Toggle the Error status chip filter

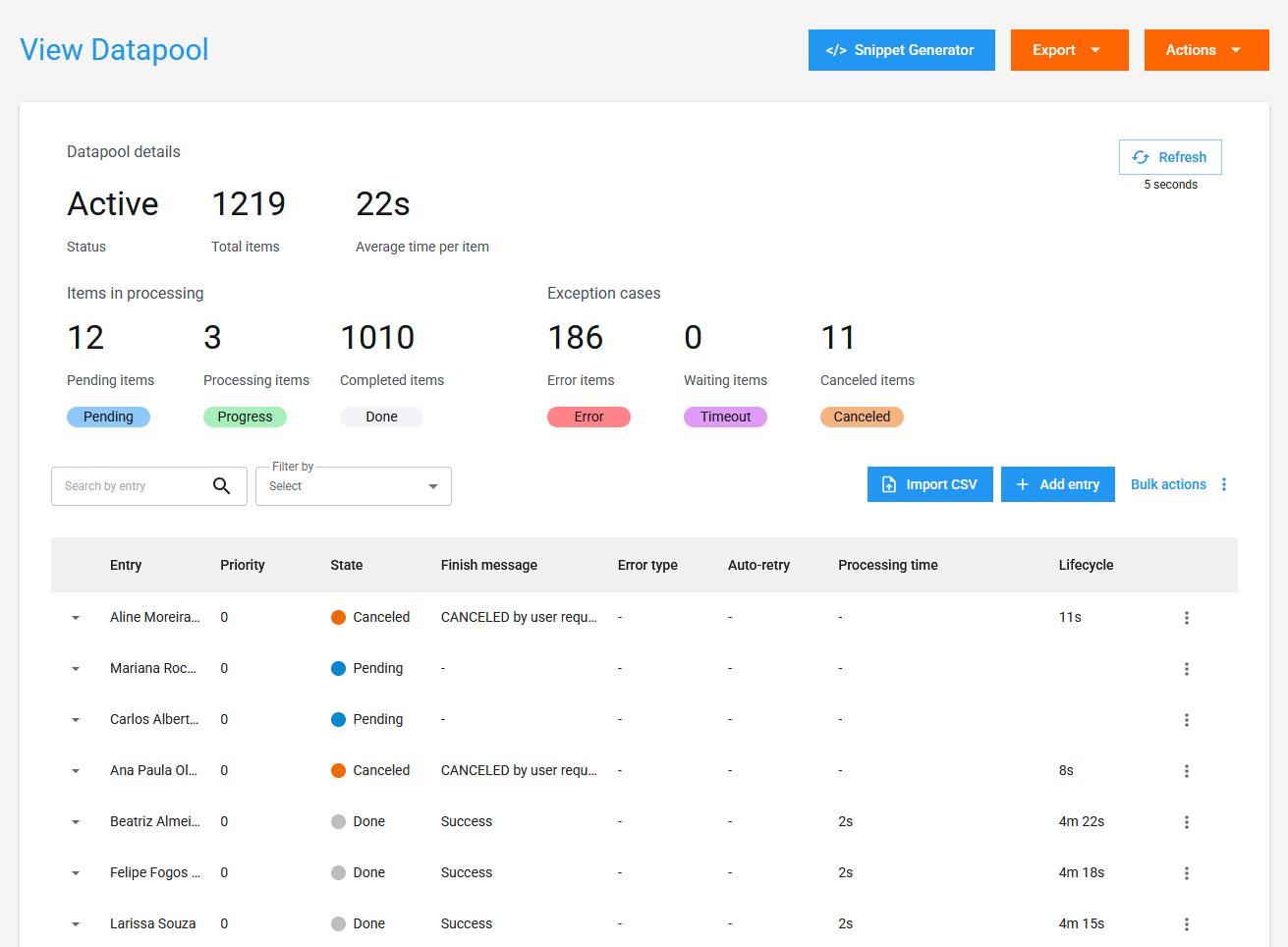click(x=588, y=417)
